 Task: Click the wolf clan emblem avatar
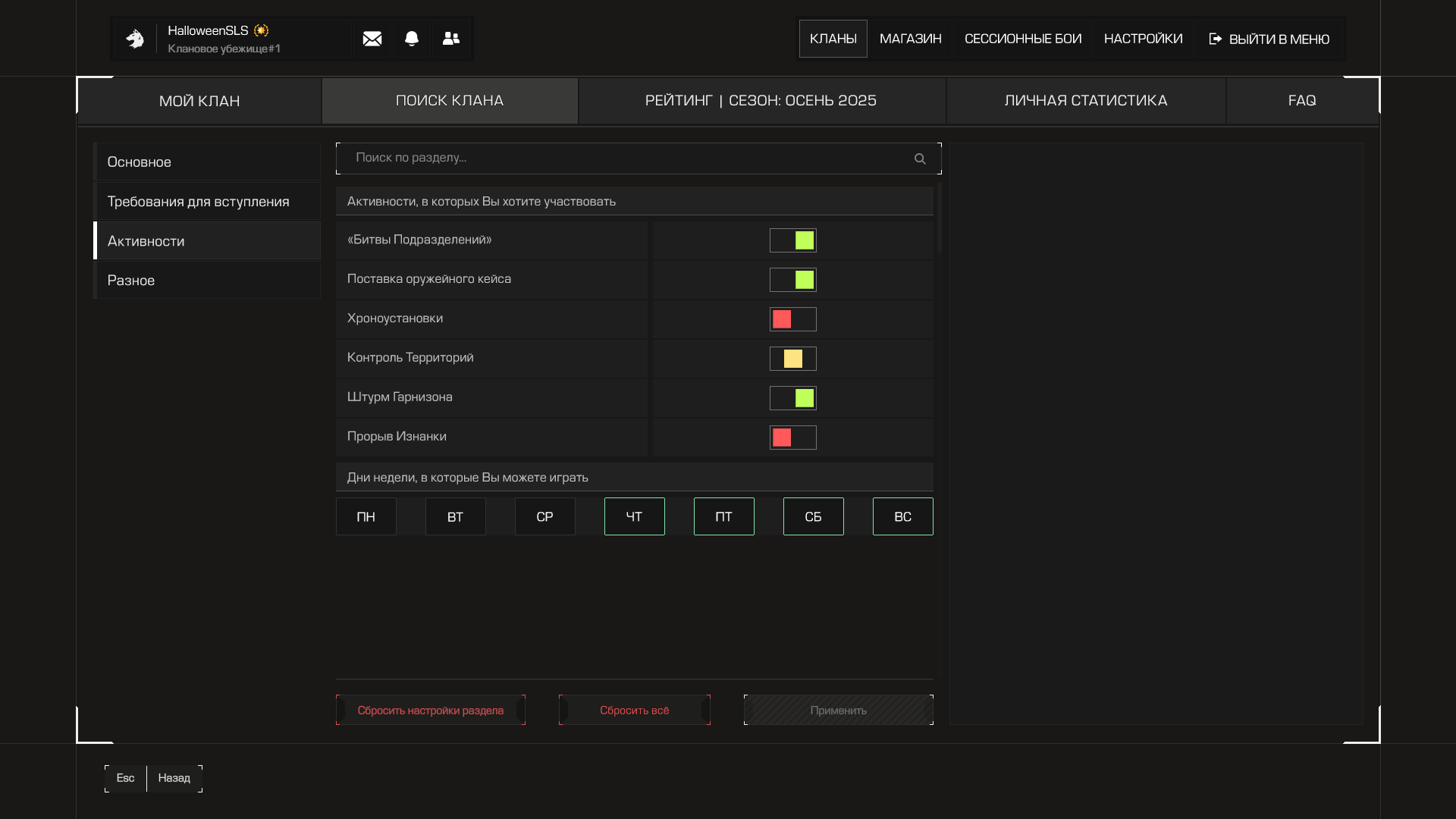click(135, 39)
